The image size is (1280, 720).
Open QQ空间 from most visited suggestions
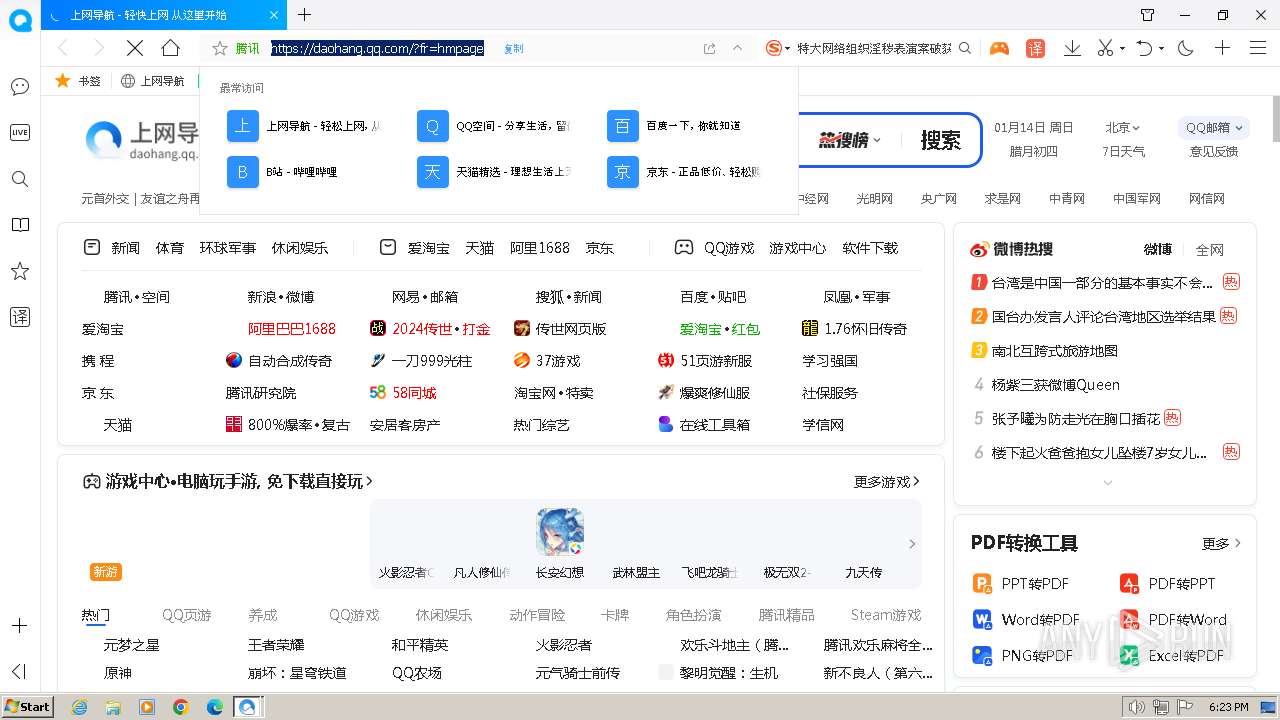(x=494, y=126)
